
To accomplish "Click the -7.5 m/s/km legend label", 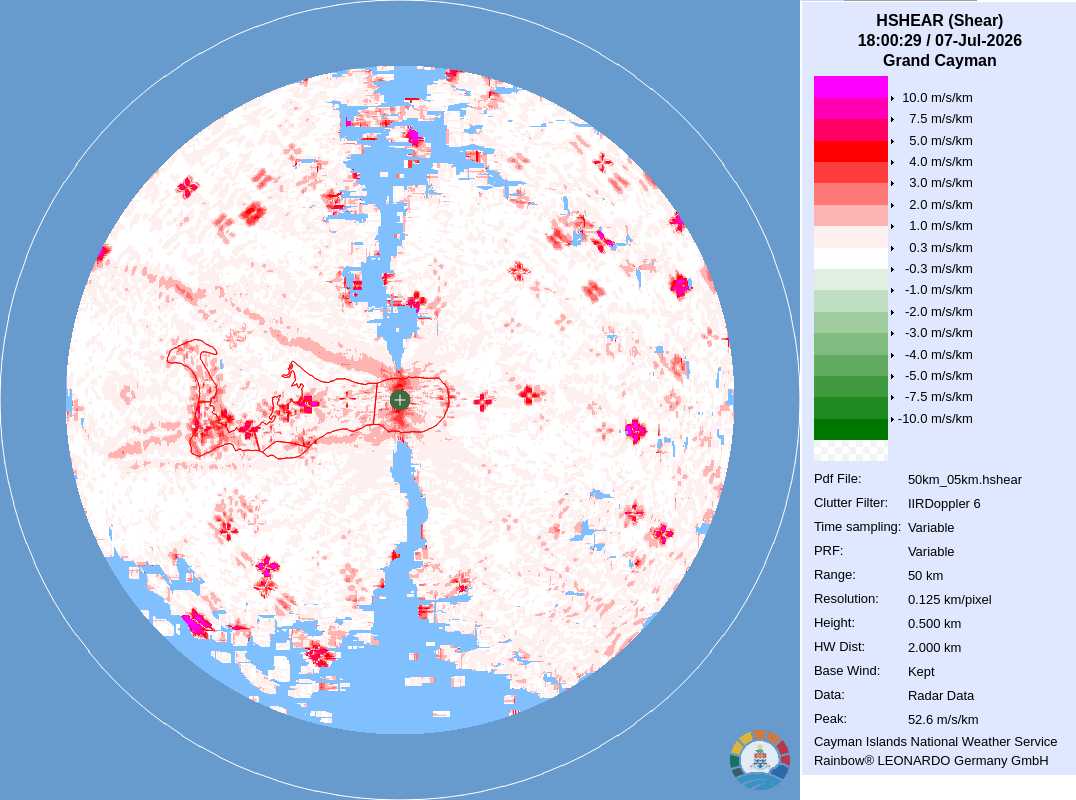I will point(939,397).
